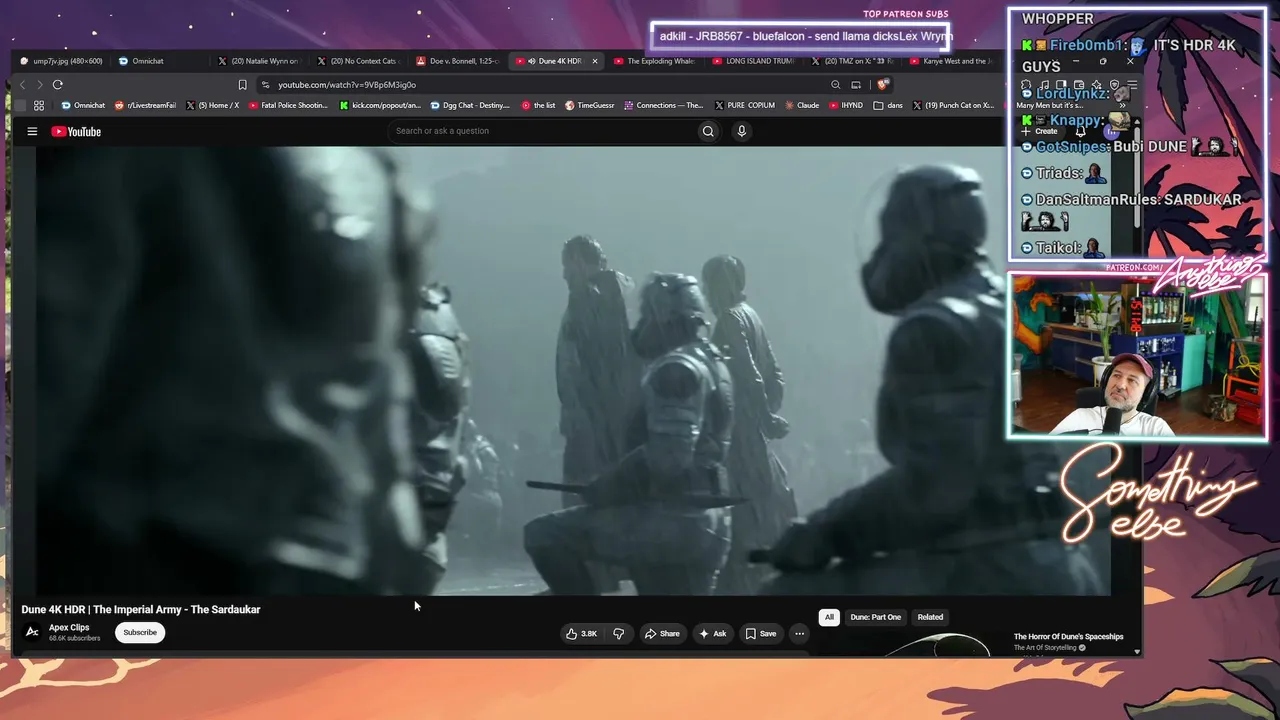Viewport: 1280px width, 720px height.
Task: Go to the YouTube home logo
Action: [76, 131]
